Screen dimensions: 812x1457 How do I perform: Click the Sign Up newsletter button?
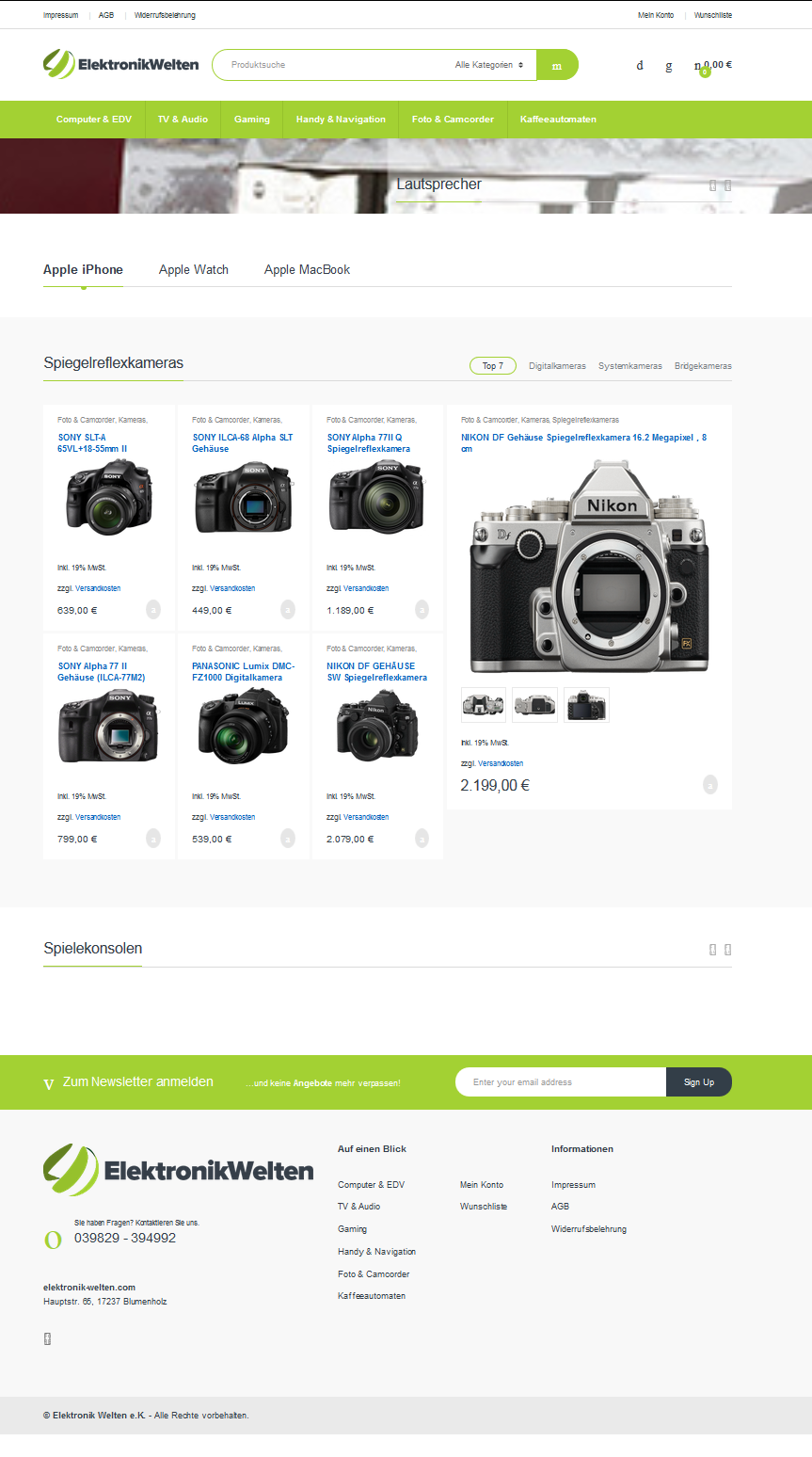tap(699, 1082)
